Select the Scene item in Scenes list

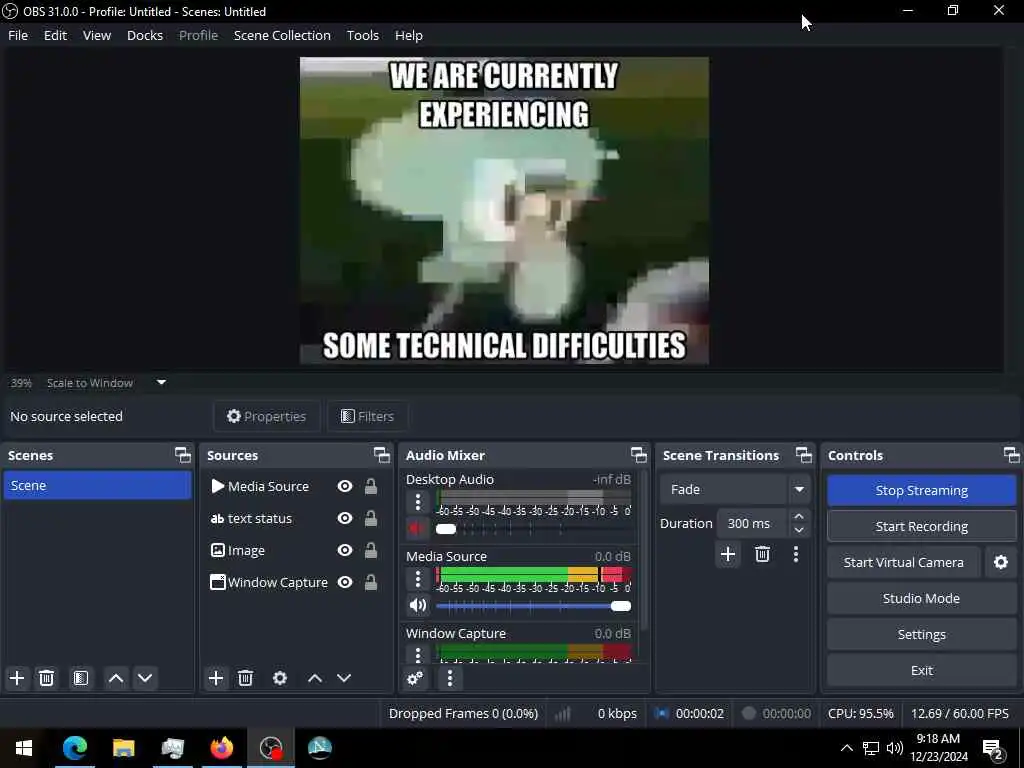97,485
